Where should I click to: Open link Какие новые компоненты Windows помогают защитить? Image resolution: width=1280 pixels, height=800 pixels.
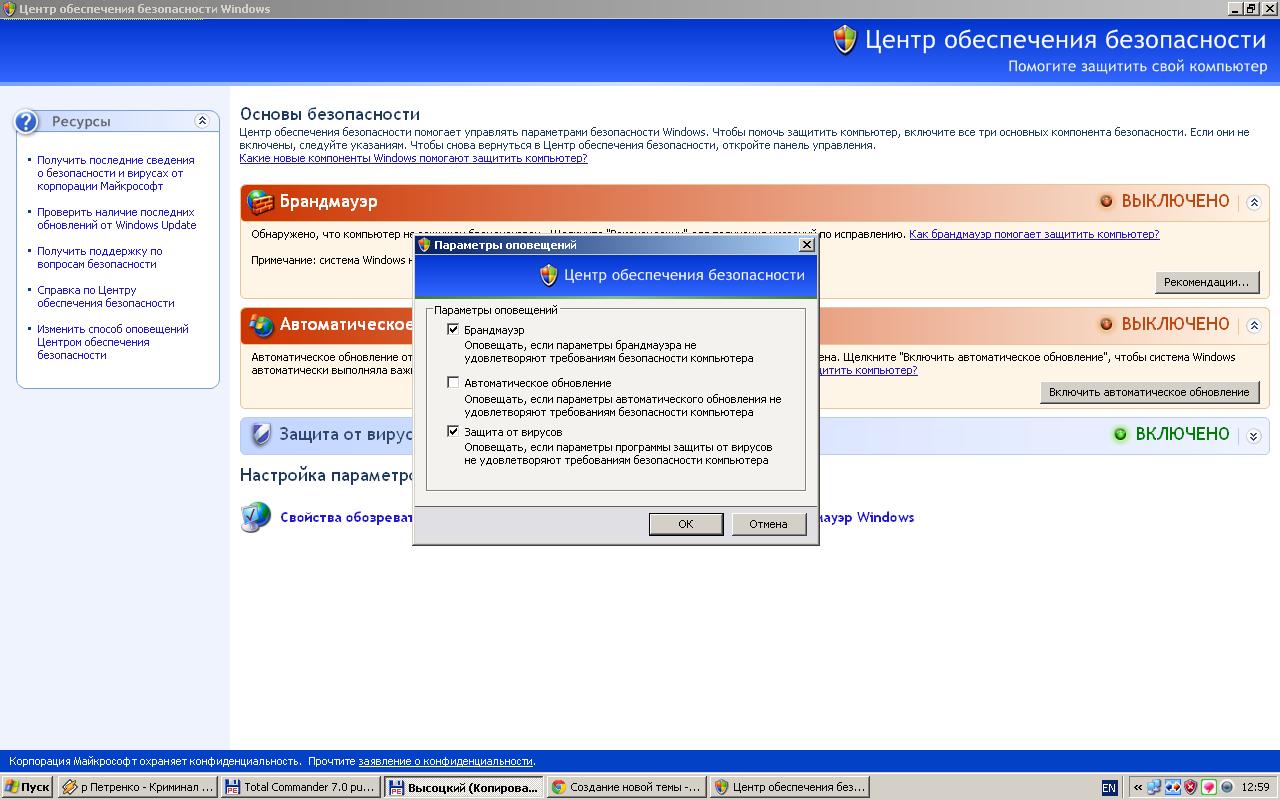click(413, 158)
